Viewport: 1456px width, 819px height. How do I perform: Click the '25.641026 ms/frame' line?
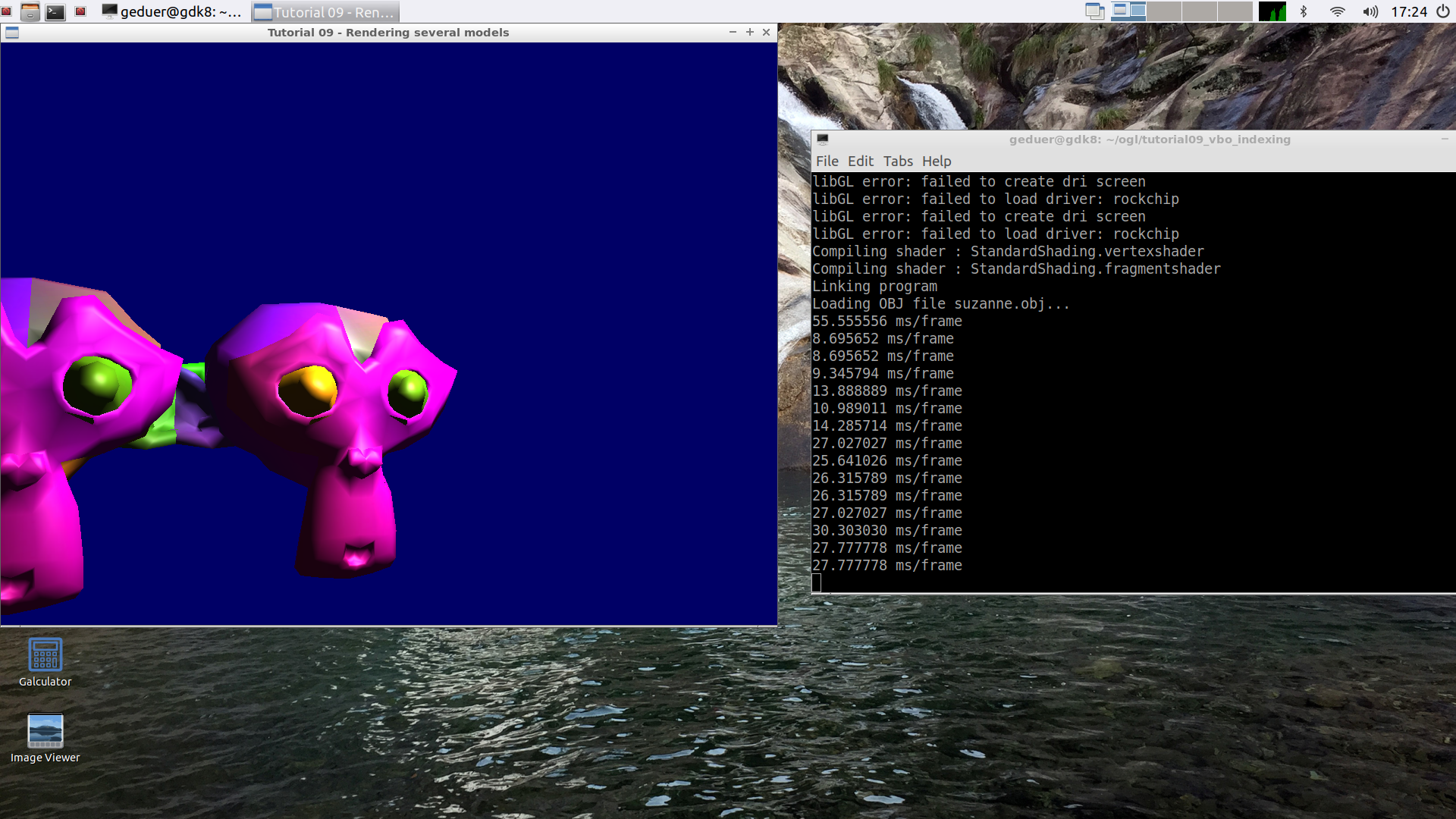887,461
